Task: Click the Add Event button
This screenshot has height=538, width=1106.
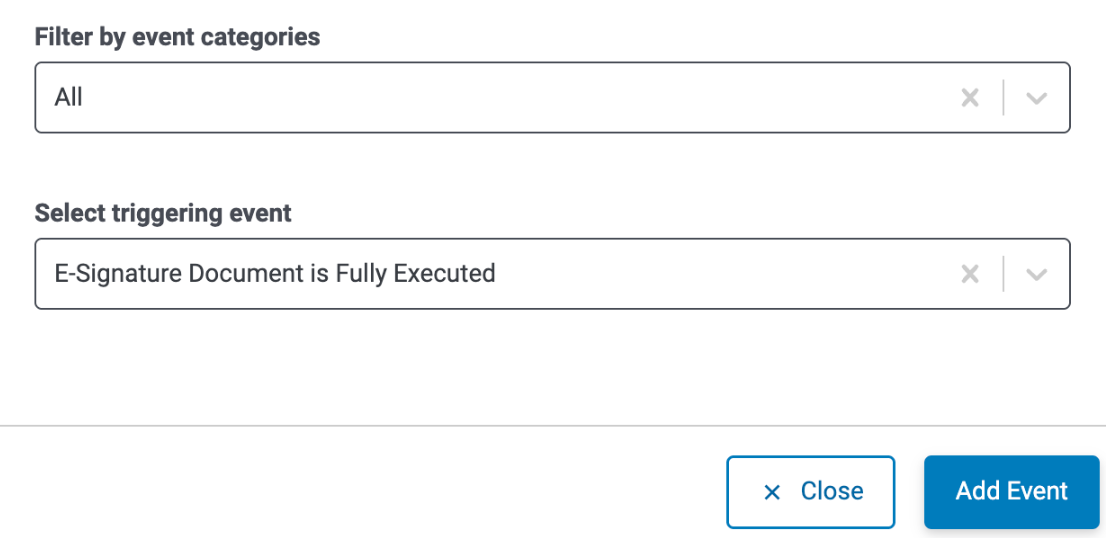Action: coord(1011,491)
